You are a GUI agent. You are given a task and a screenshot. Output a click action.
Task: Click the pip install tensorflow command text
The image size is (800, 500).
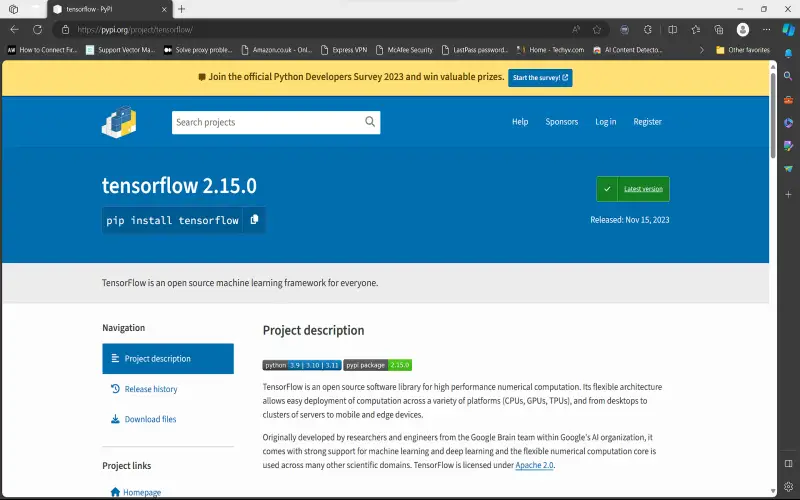[172, 220]
